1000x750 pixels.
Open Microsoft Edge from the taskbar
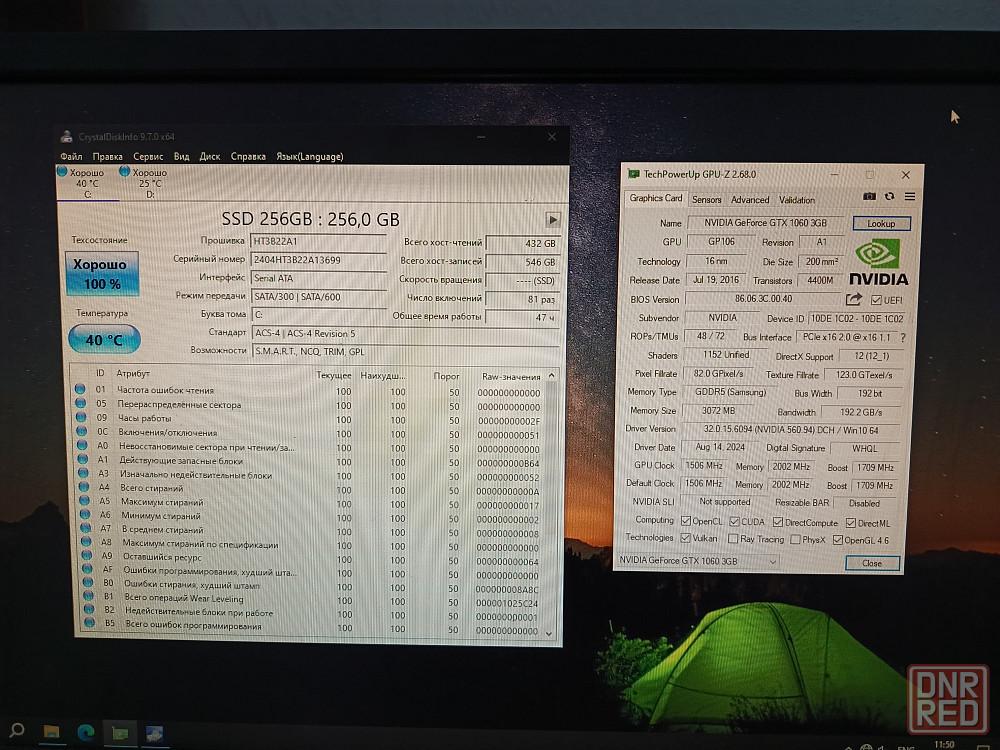point(84,732)
